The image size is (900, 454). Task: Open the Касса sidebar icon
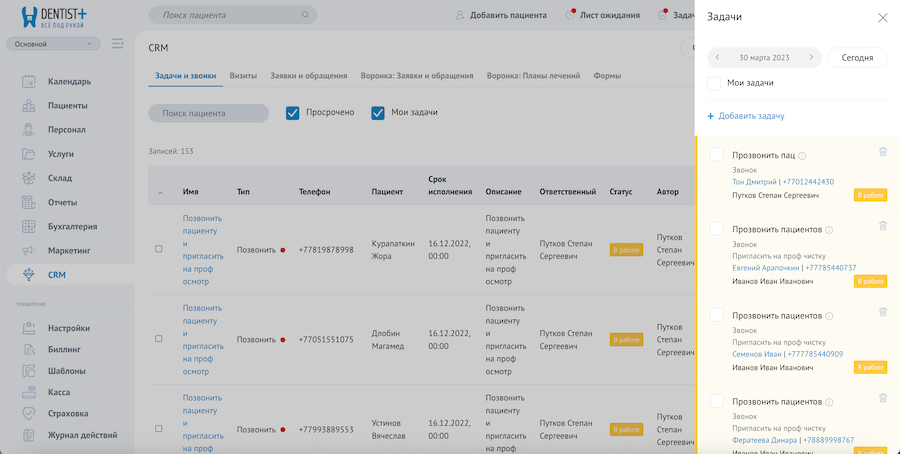coord(29,392)
